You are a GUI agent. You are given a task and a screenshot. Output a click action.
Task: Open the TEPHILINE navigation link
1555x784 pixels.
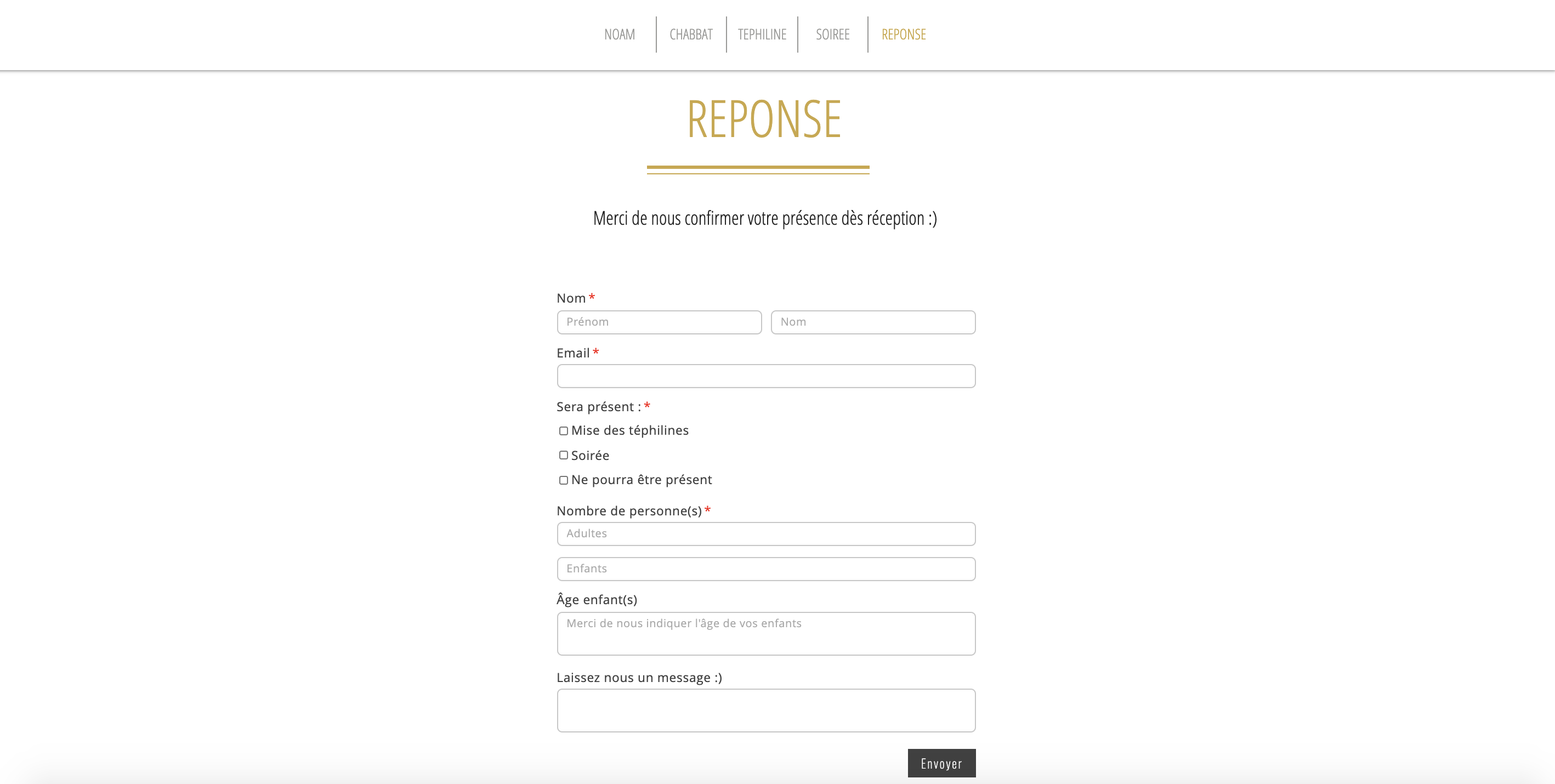pos(762,35)
